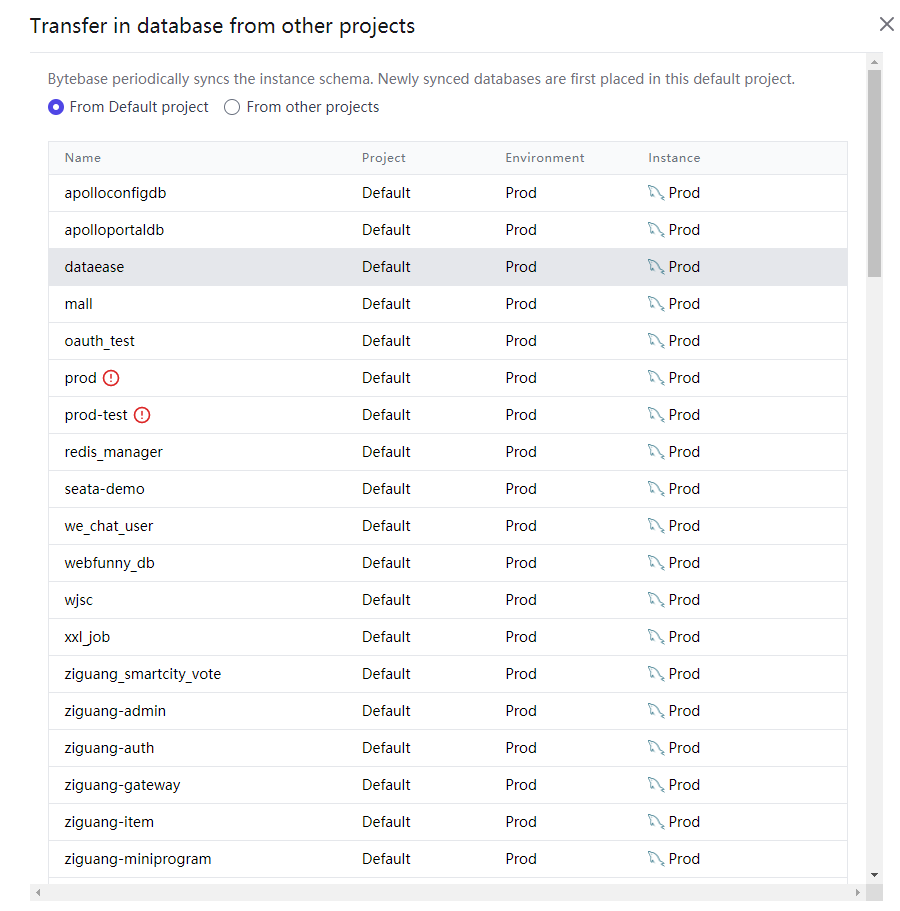This screenshot has width=900, height=911.
Task: Click the Environment column header
Action: [x=544, y=158]
